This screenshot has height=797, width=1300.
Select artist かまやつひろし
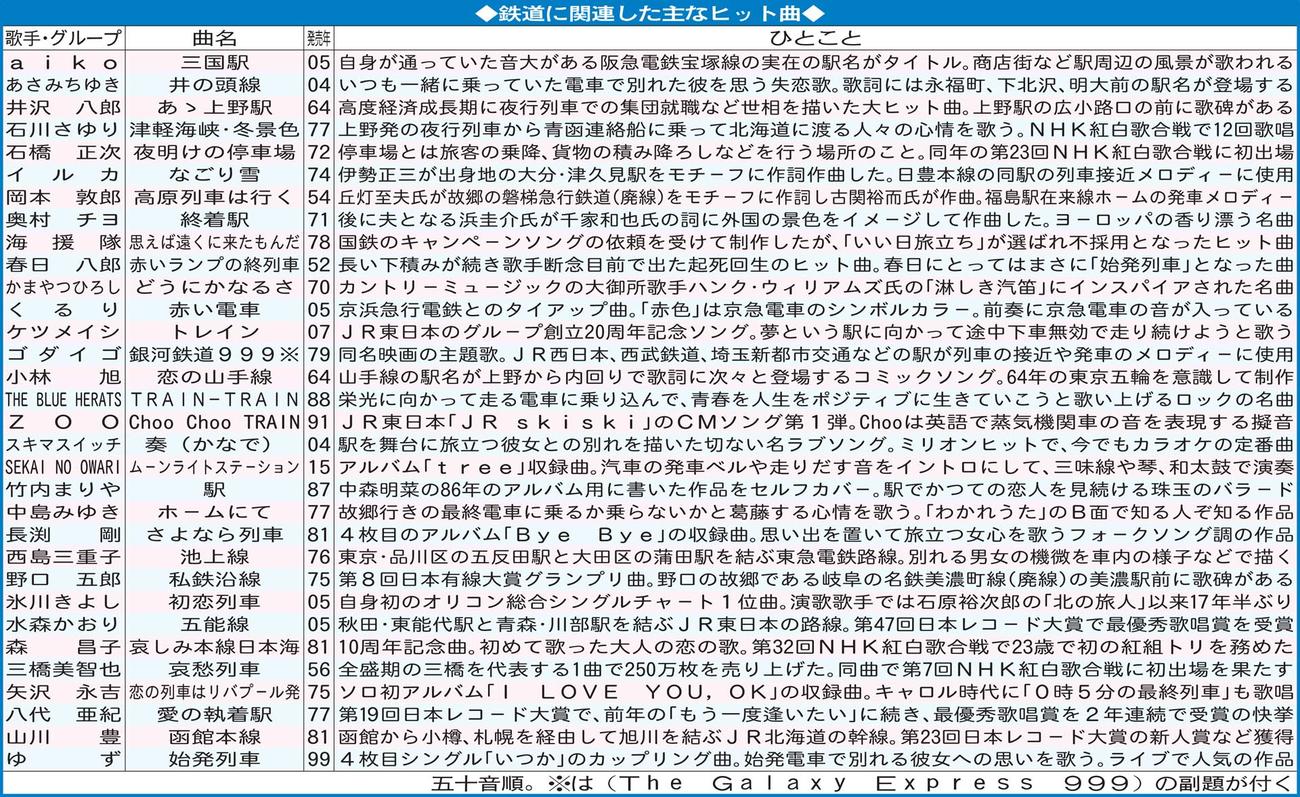click(63, 287)
